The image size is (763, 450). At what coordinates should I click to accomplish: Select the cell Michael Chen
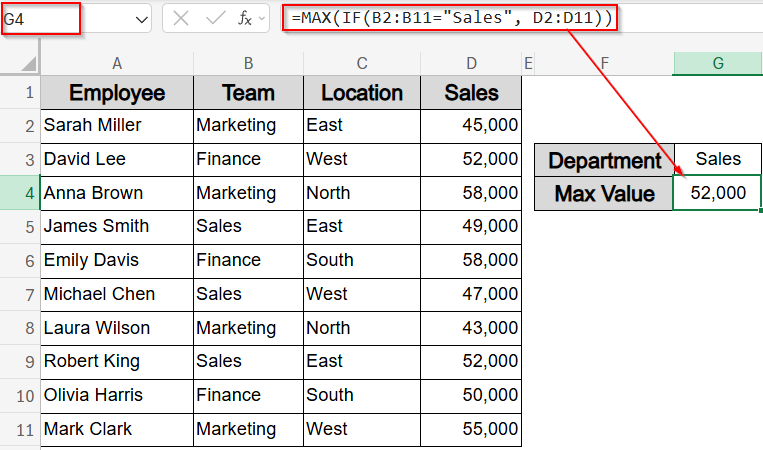(117, 294)
